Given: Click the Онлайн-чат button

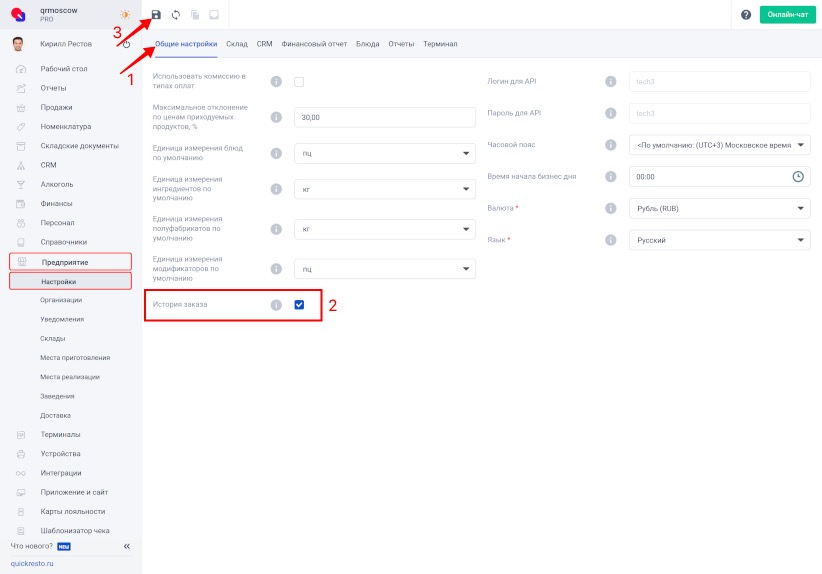Looking at the screenshot, I should [x=787, y=15].
